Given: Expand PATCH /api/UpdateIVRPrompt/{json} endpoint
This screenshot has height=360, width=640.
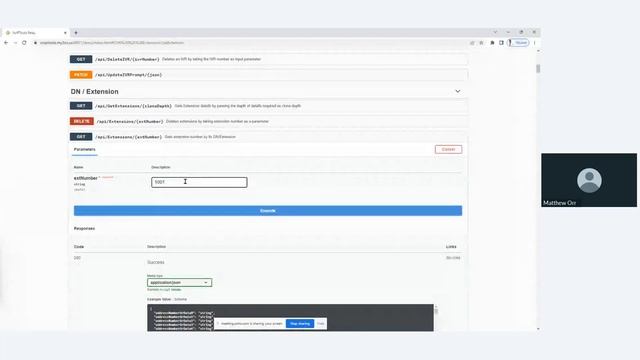Looking at the screenshot, I should click(269, 75).
